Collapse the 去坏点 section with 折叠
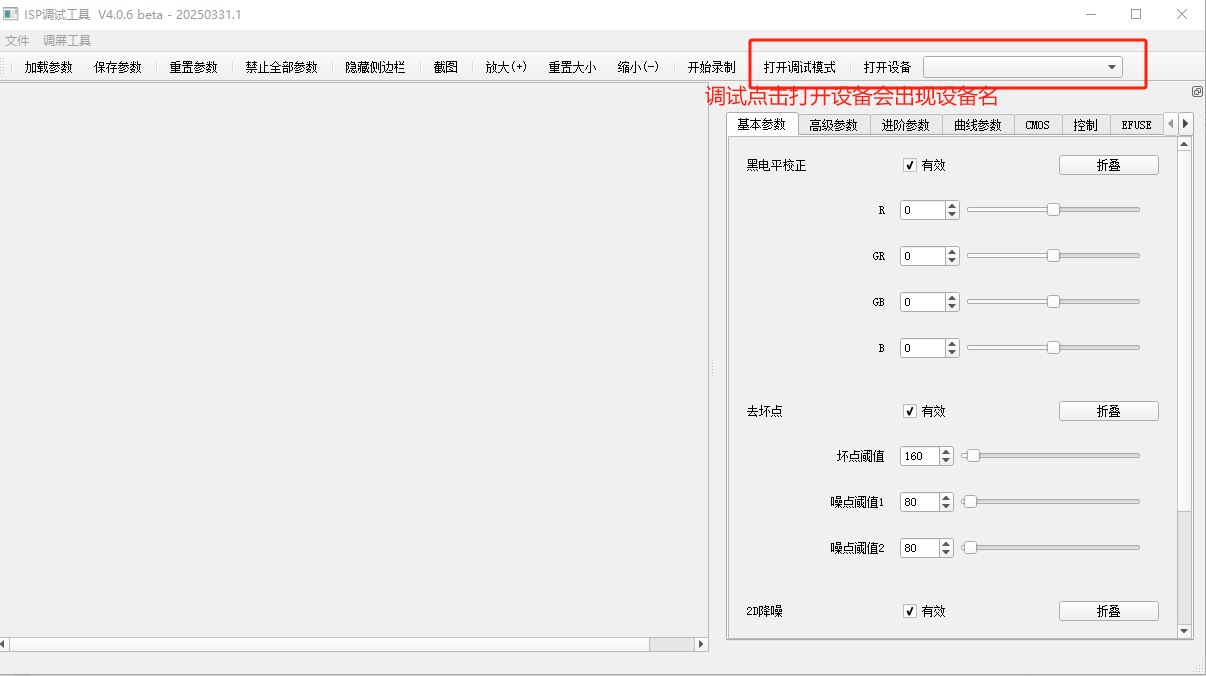 [1109, 411]
